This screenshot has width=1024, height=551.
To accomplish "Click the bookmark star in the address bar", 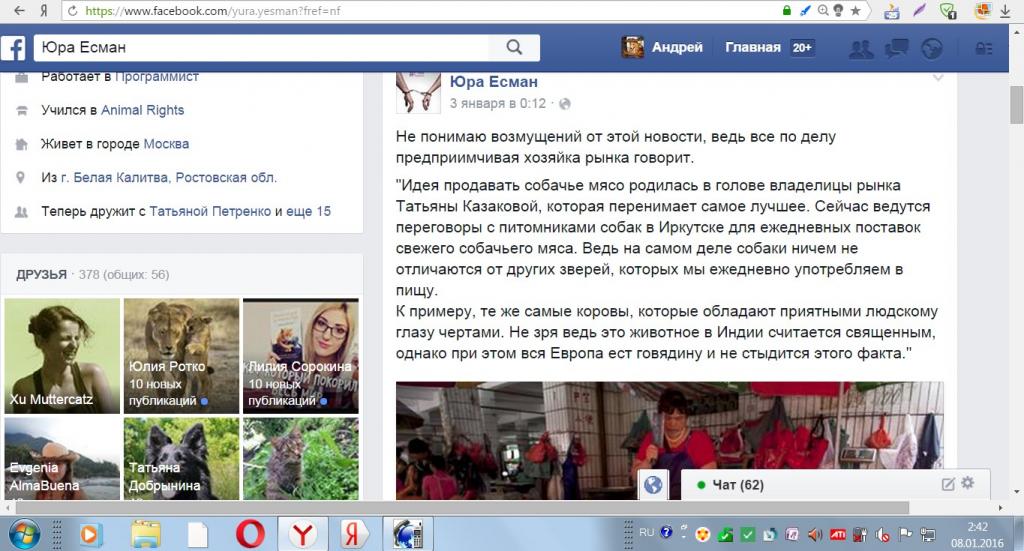I will click(x=854, y=12).
